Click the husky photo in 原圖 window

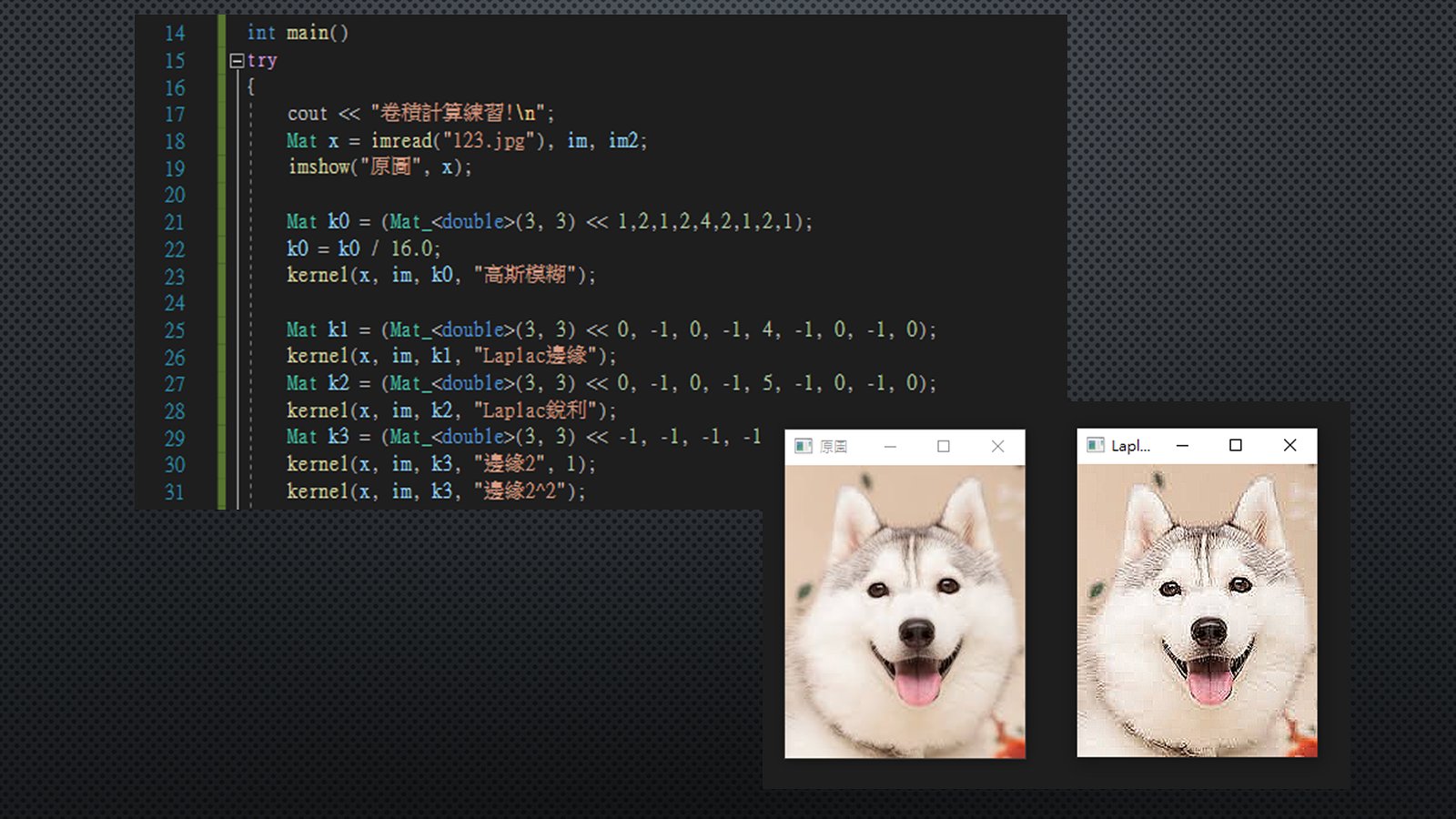tap(905, 611)
